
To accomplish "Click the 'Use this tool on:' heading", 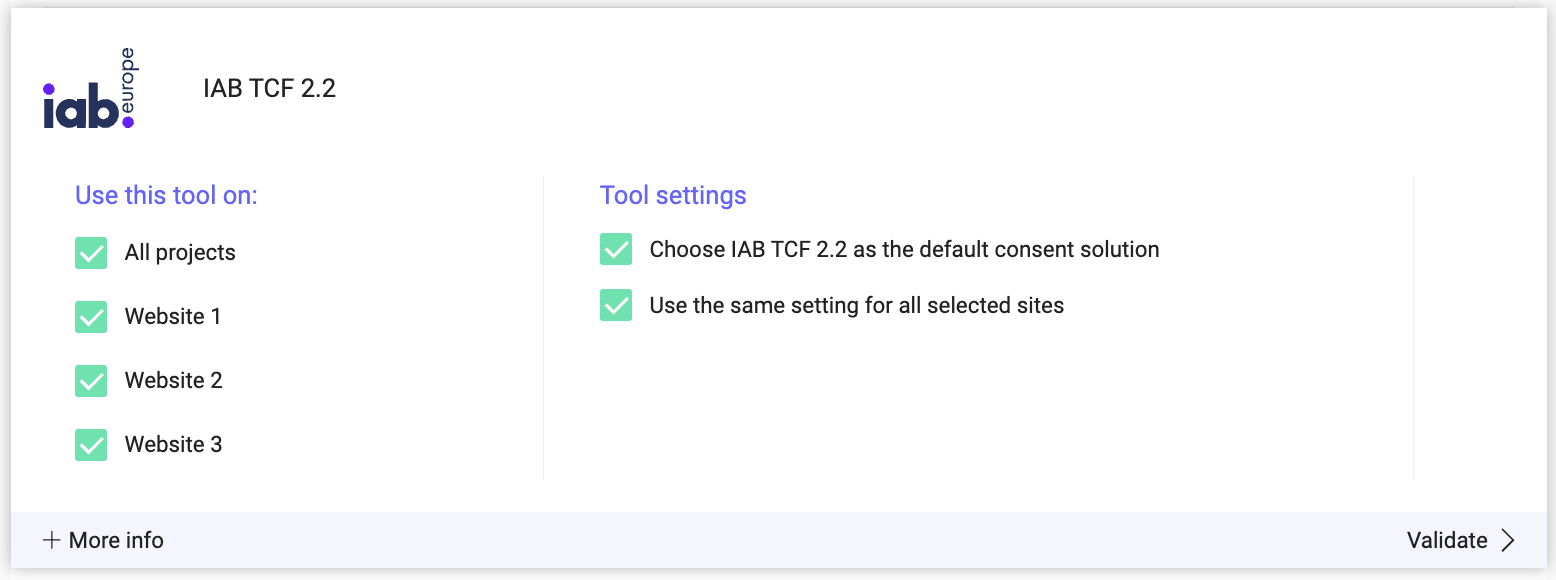I will 166,195.
